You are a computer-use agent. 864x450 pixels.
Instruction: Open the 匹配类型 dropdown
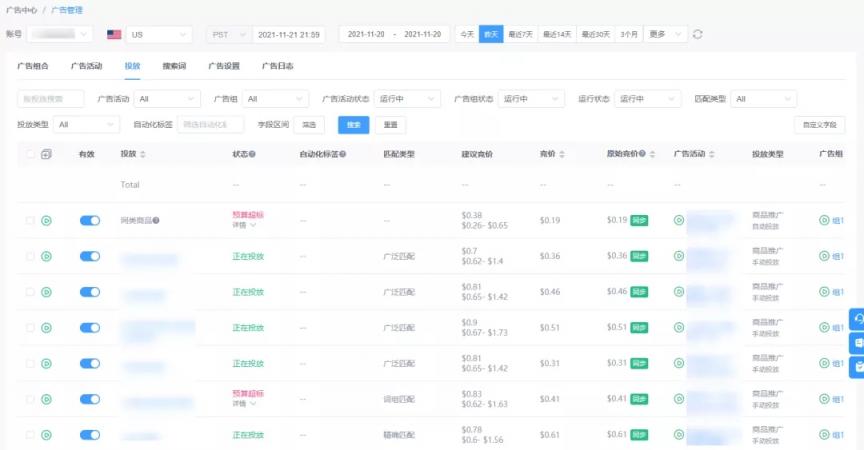(763, 99)
